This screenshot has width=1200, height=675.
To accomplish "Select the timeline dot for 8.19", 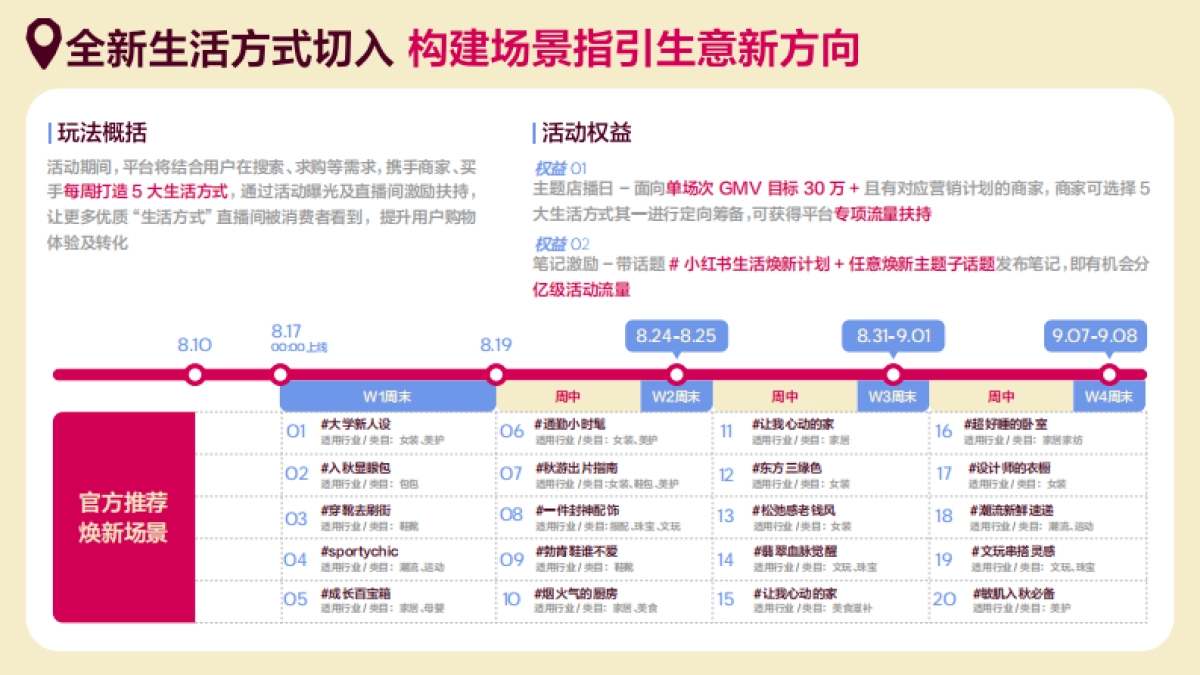I will coord(497,376).
